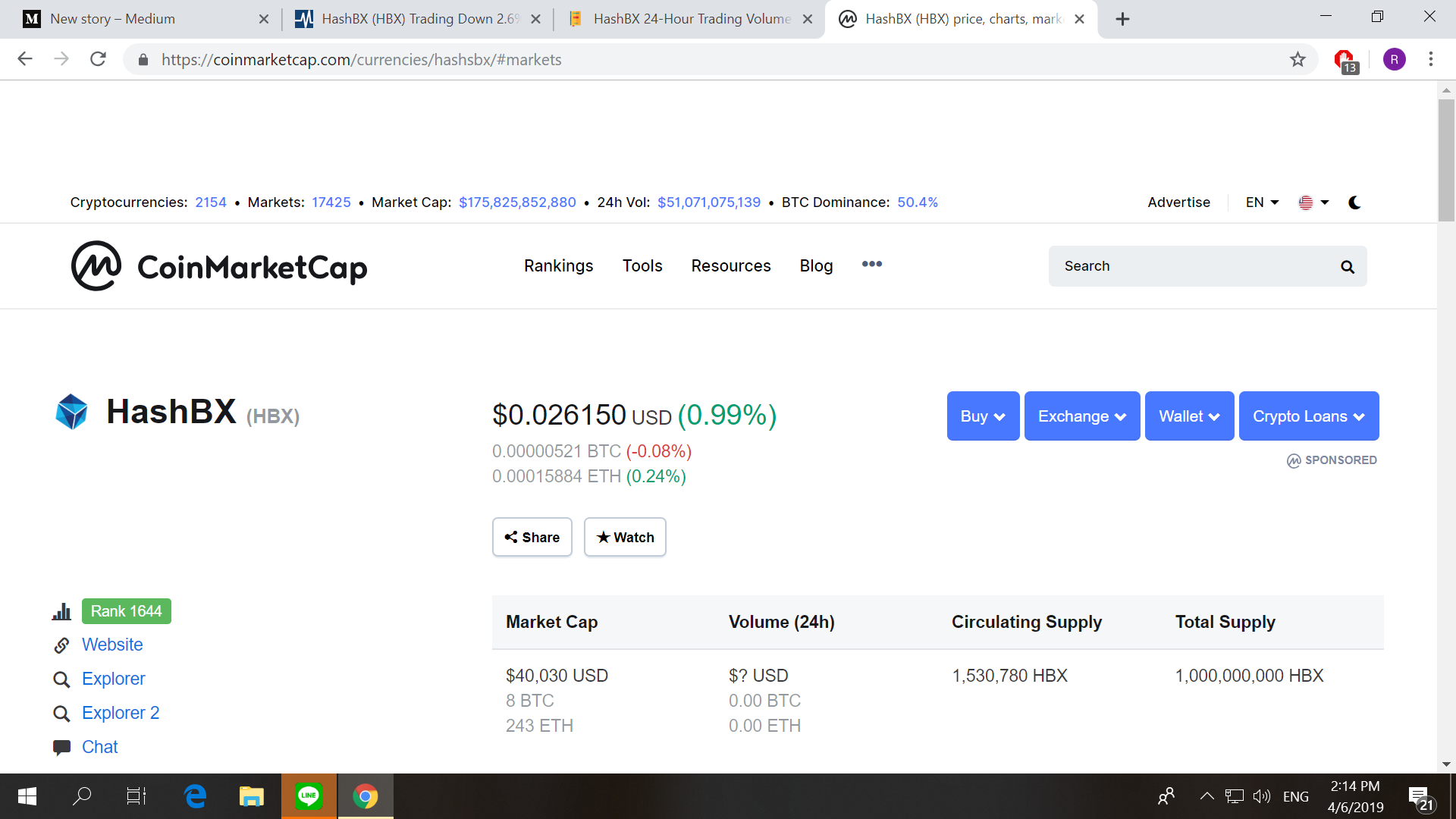Open Task View on the taskbar
Viewport: 1456px width, 819px height.
pos(136,796)
